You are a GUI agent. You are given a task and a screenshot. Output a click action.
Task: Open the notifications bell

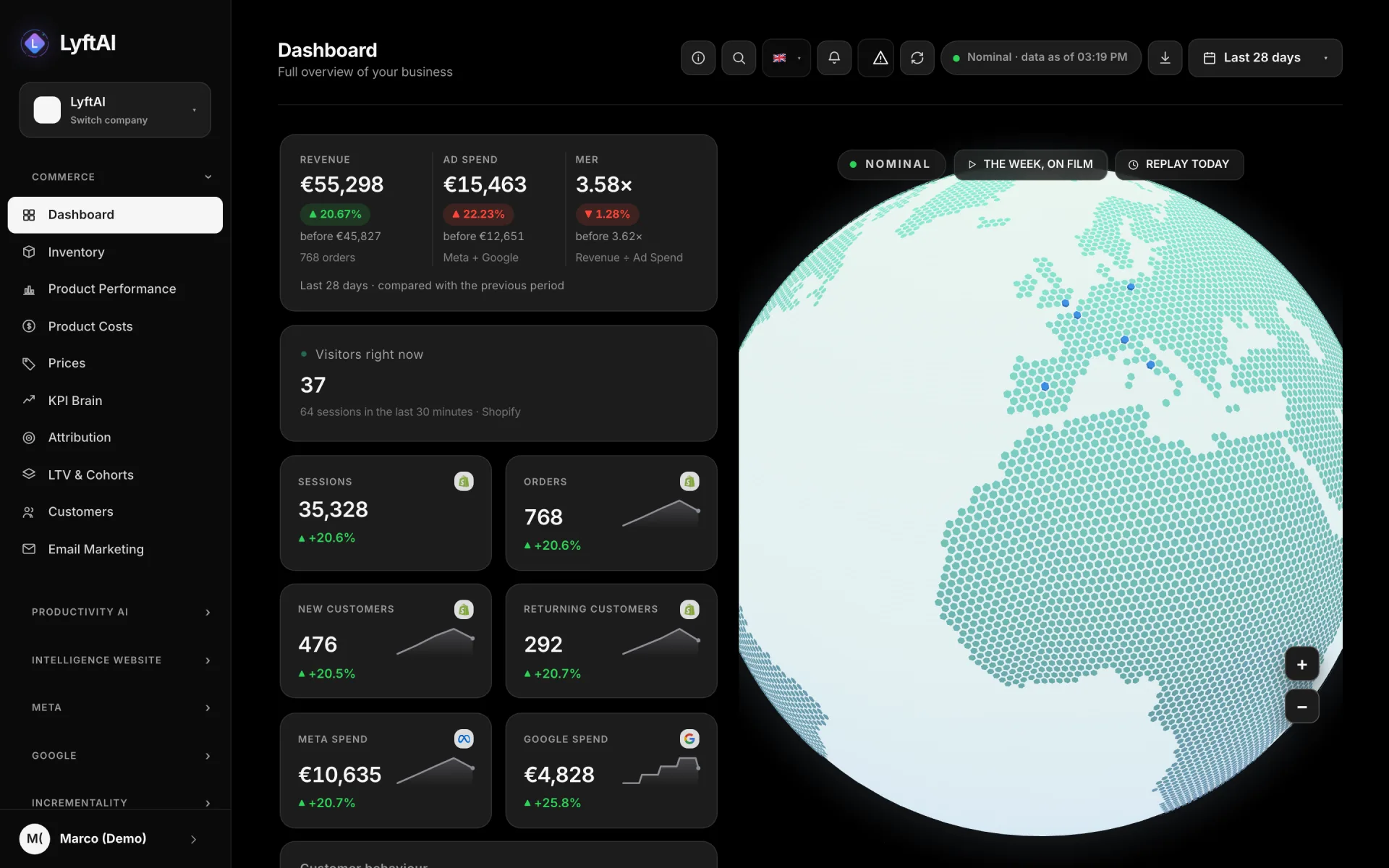point(834,58)
